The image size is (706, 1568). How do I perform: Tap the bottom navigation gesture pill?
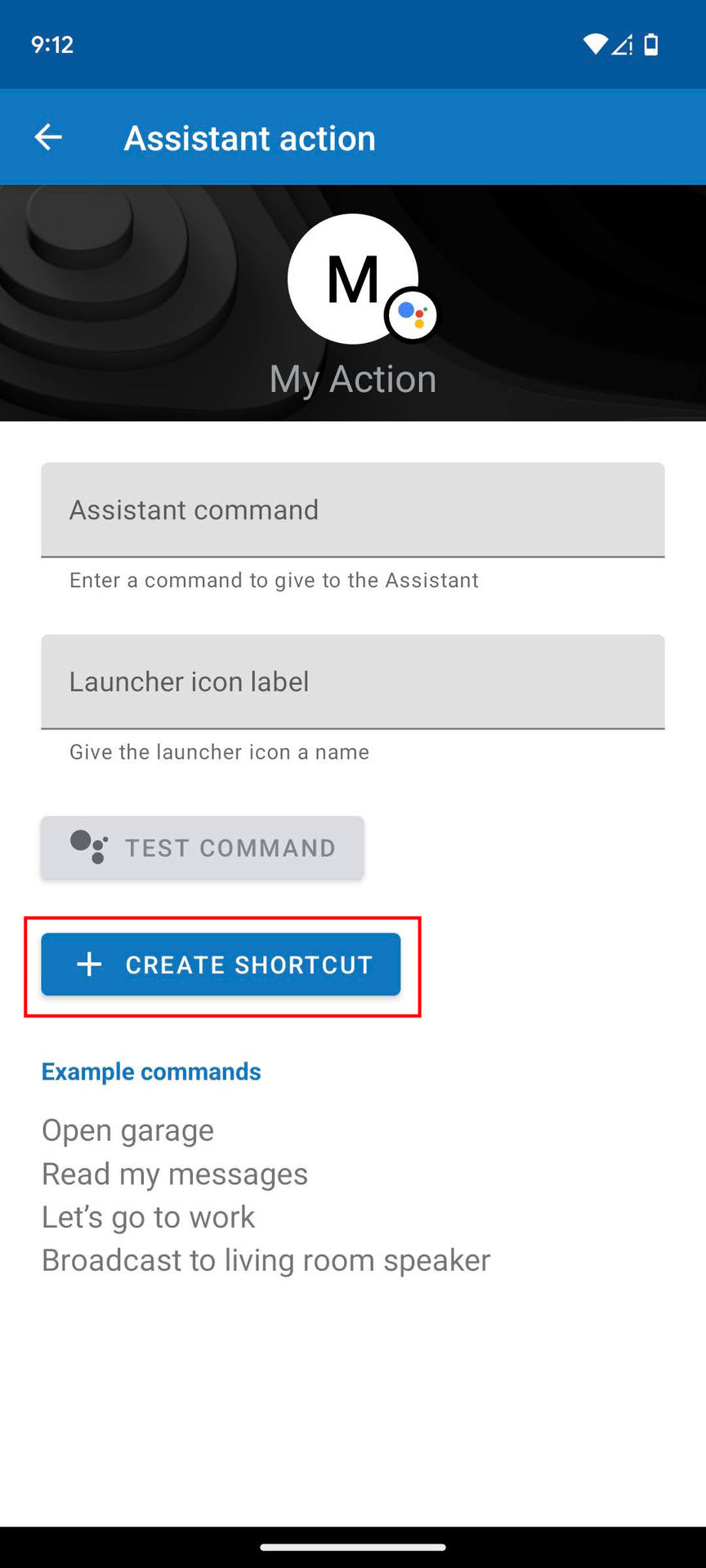click(353, 1547)
